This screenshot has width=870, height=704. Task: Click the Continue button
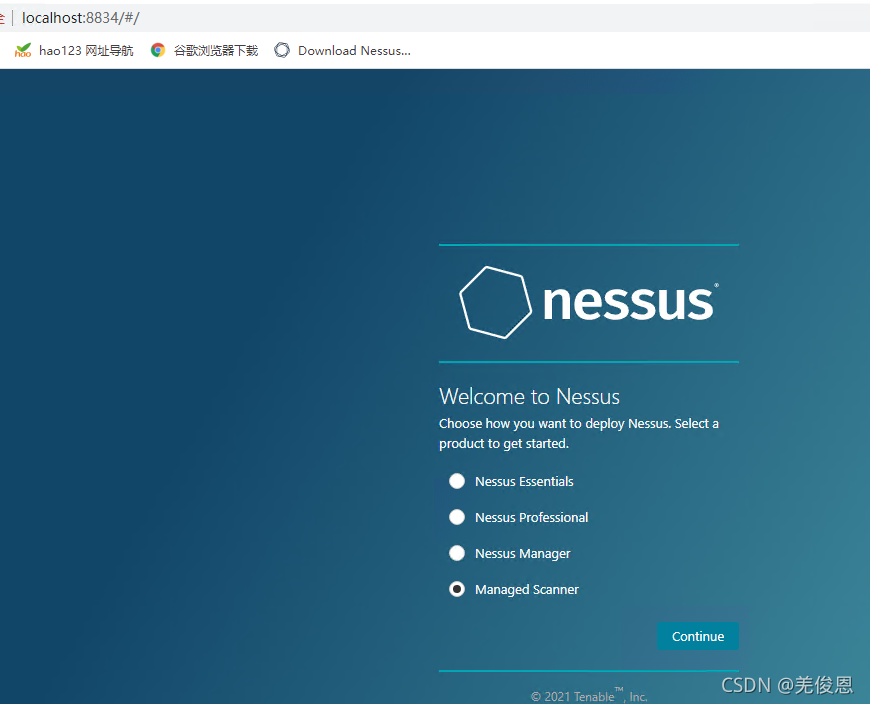point(697,636)
